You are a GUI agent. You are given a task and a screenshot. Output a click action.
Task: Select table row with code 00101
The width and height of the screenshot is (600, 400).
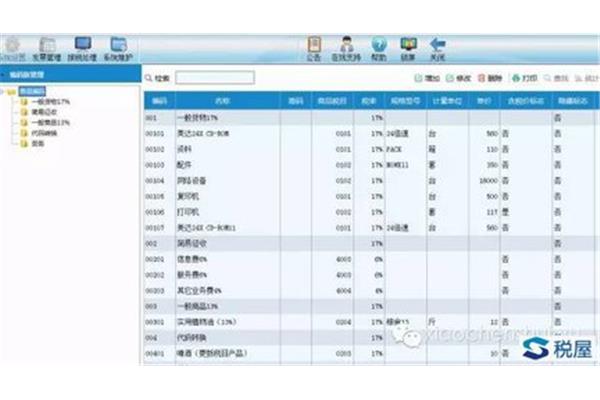pyautogui.click(x=370, y=134)
